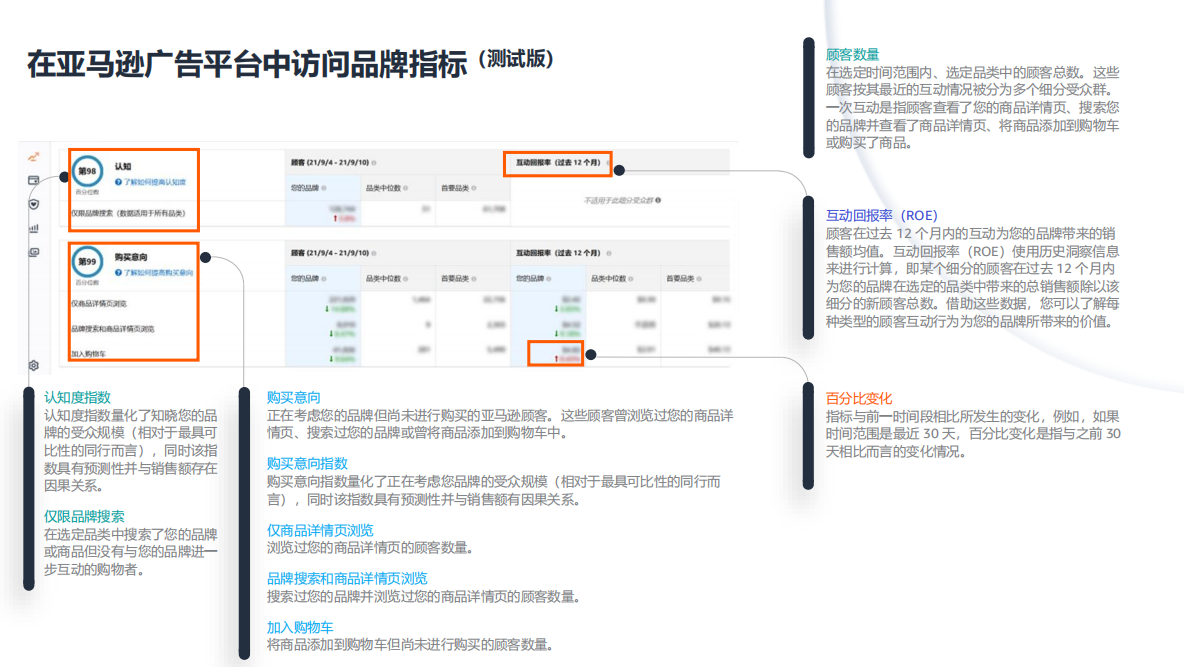Click info icon on 品类中位数 column
Image resolution: width=1184 pixels, height=667 pixels.
[405, 189]
